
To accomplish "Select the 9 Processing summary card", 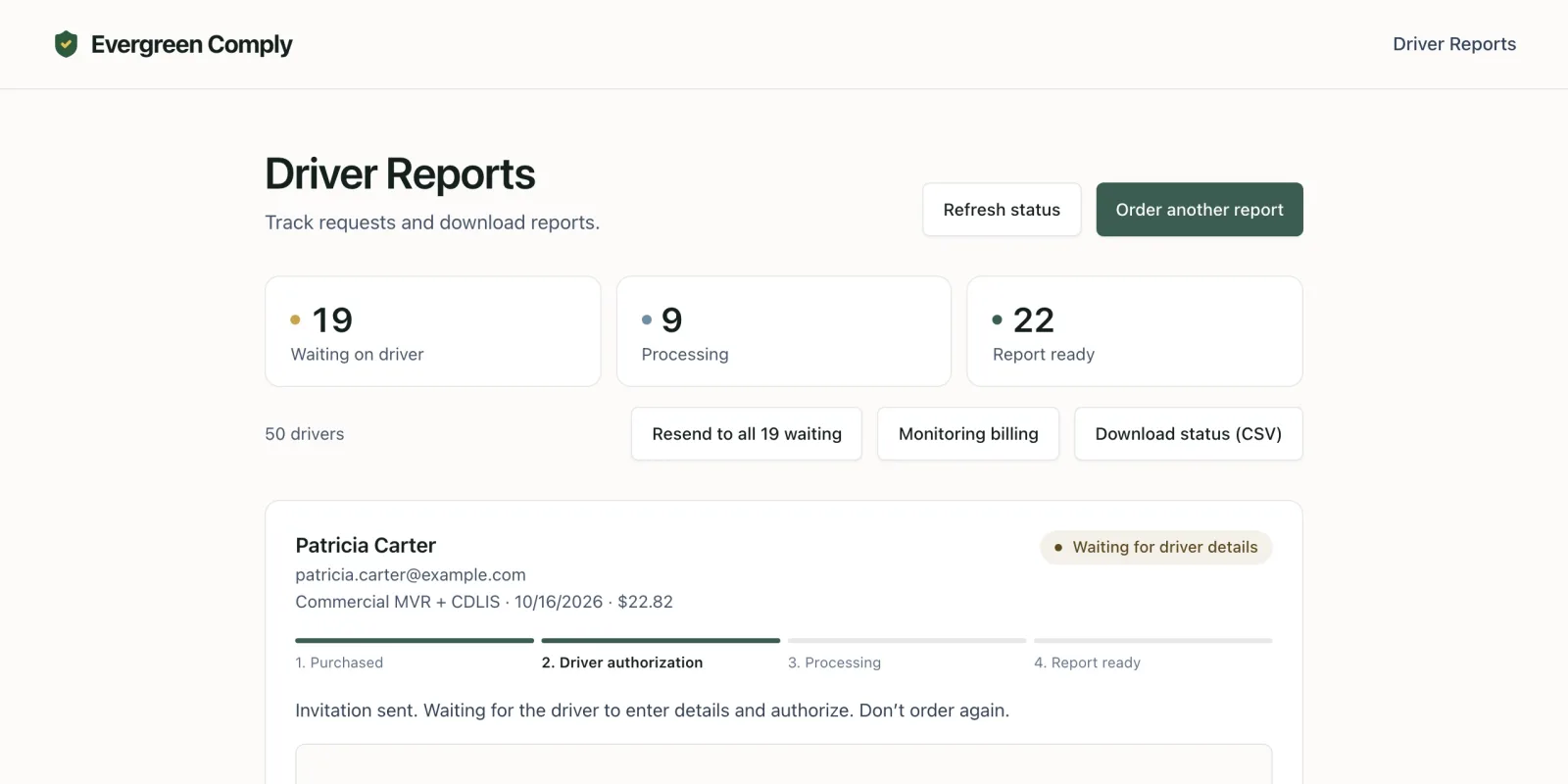I will (783, 331).
